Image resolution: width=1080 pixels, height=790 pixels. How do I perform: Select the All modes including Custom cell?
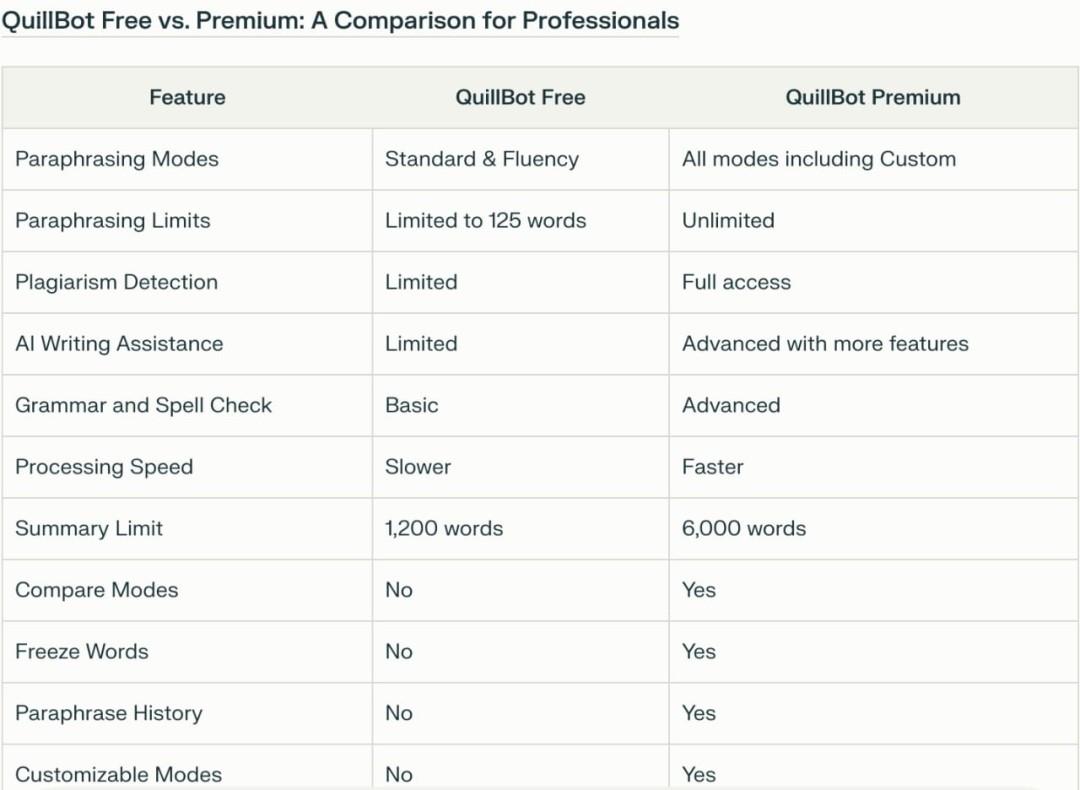[819, 159]
